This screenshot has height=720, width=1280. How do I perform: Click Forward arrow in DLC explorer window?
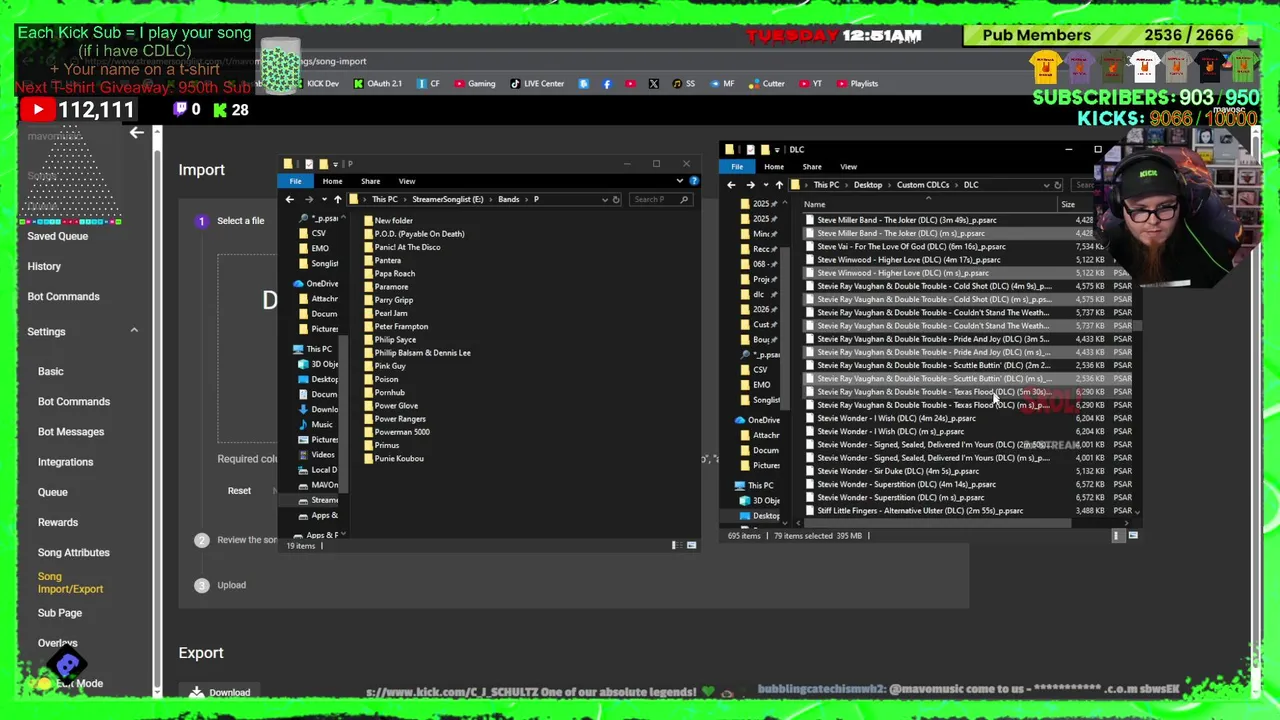click(x=750, y=185)
